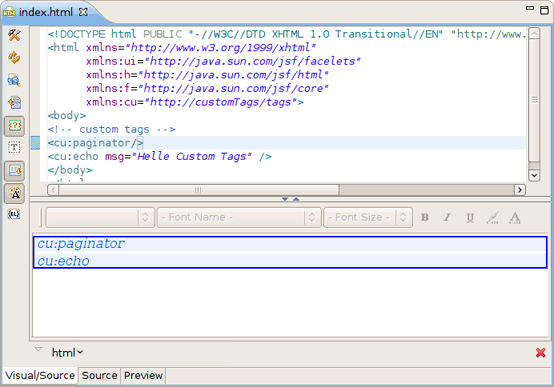
Task: Click vertical scrollbar up arrow in source
Action: tap(534, 33)
